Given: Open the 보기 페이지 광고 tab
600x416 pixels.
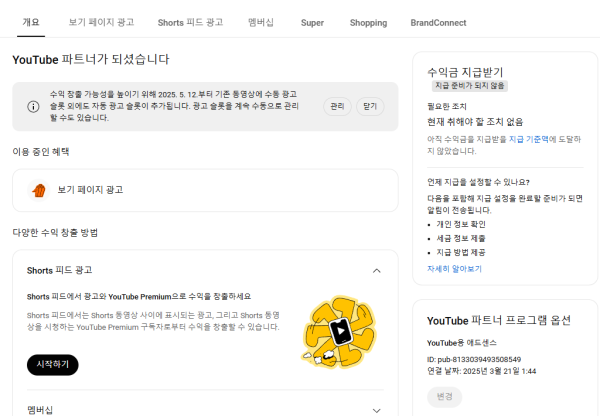Looking at the screenshot, I should click(102, 22).
